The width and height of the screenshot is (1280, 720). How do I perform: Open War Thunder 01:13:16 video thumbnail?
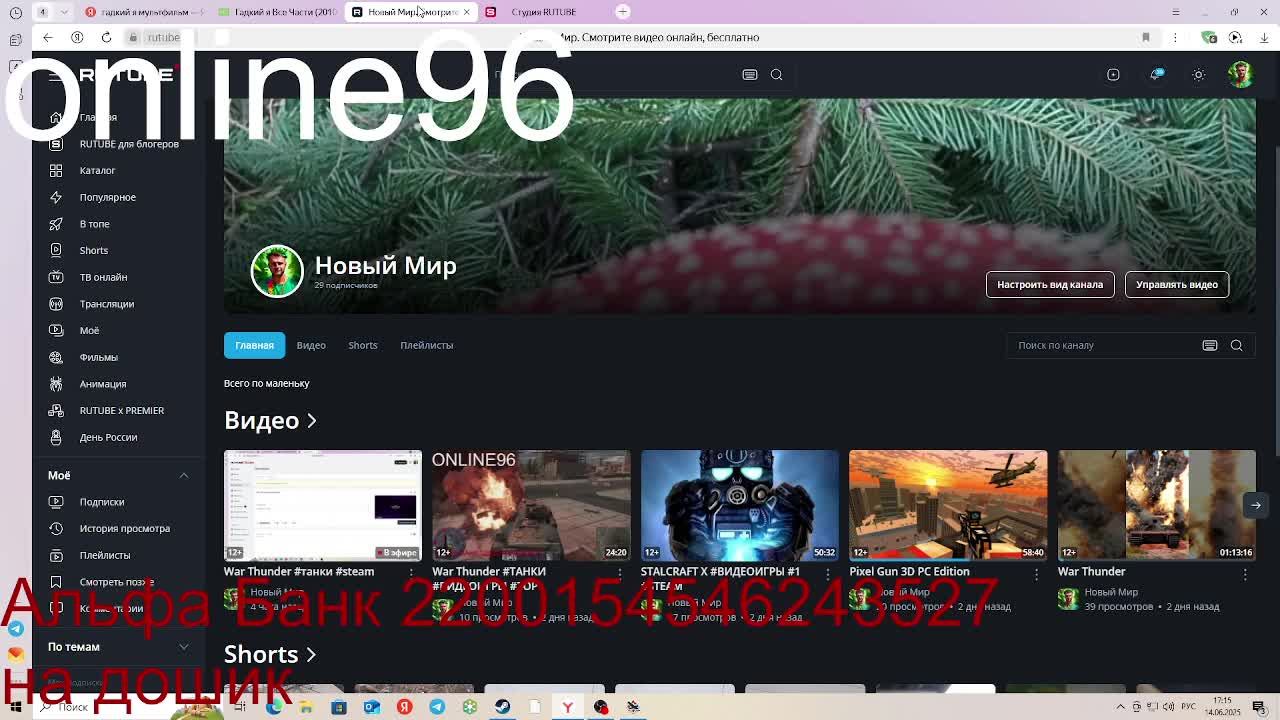point(1157,505)
